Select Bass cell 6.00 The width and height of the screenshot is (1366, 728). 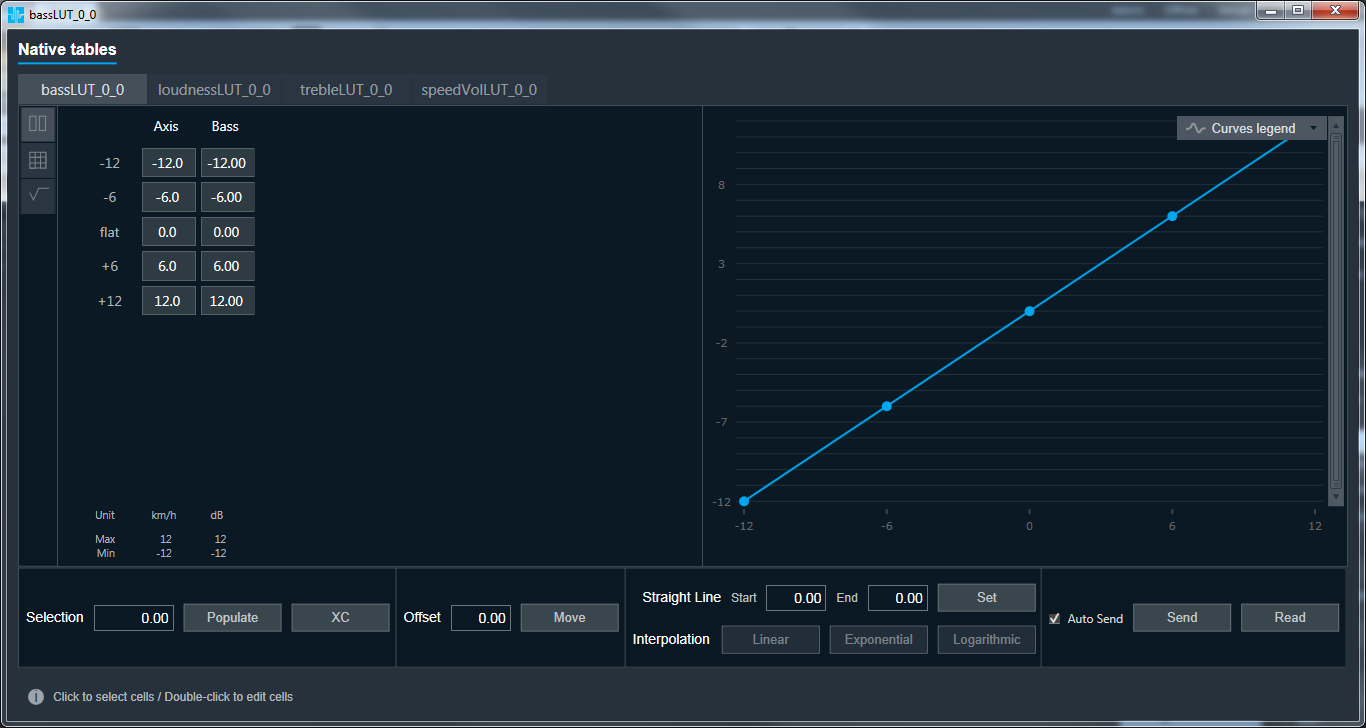(x=227, y=266)
